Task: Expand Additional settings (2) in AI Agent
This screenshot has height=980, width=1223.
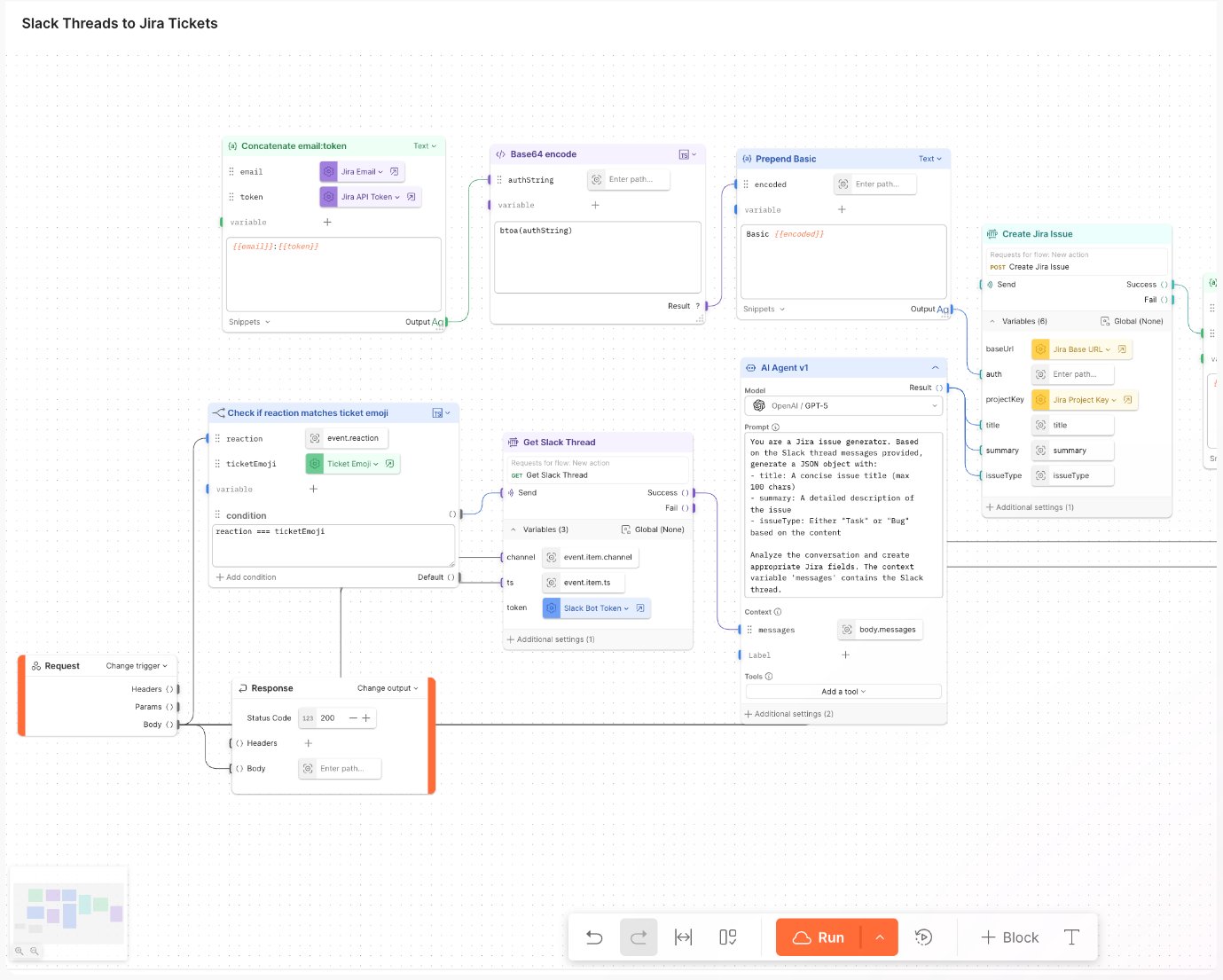Action: point(789,714)
